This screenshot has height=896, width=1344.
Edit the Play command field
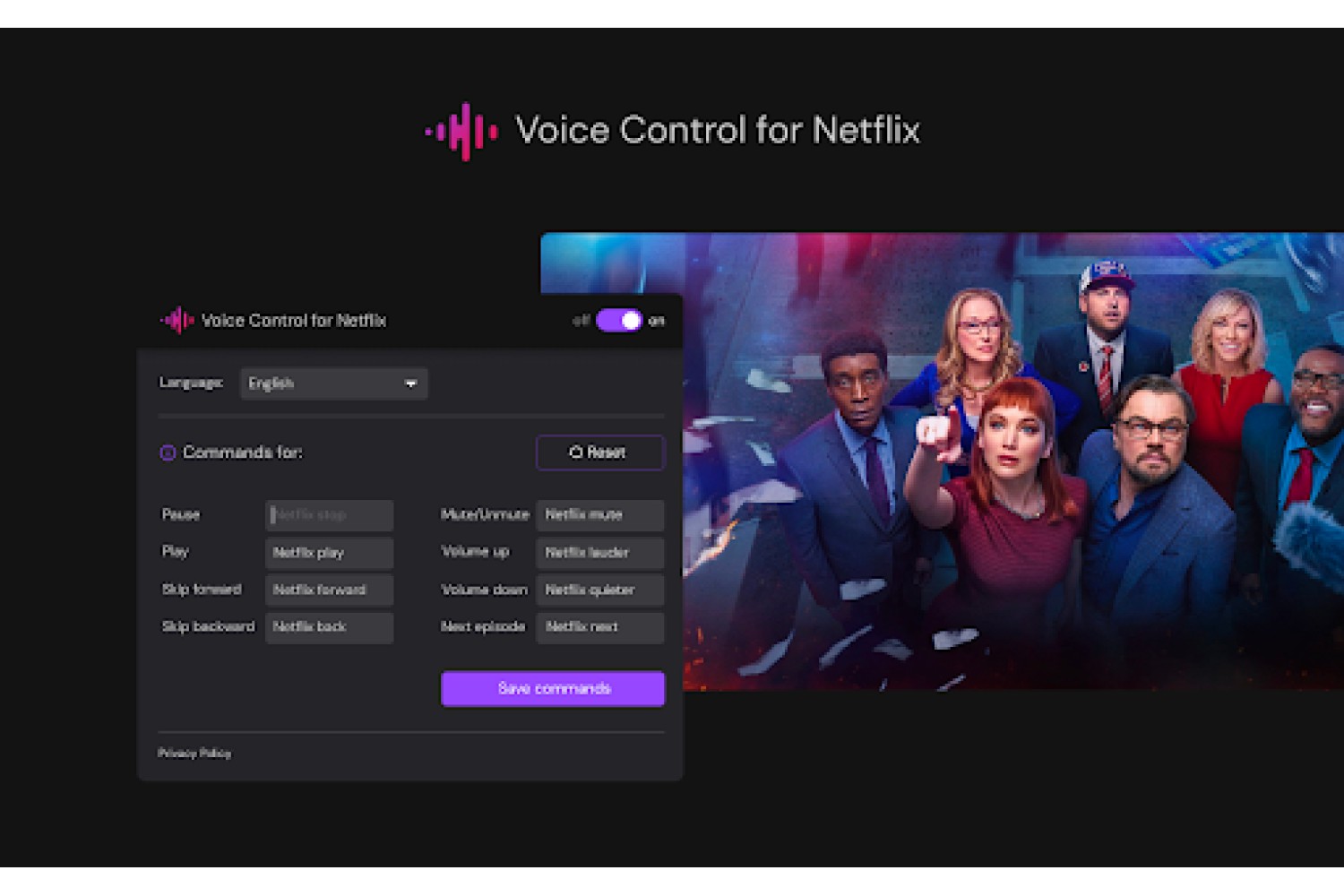pos(329,553)
